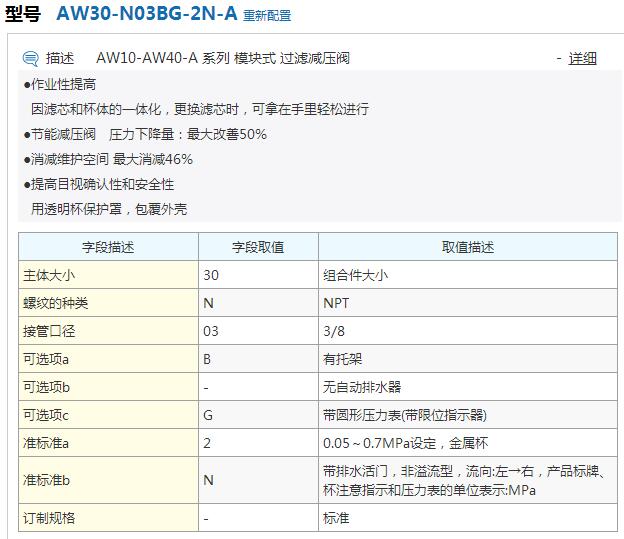Click the 可选项c row label
The width and height of the screenshot is (624, 539).
[x=108, y=415]
